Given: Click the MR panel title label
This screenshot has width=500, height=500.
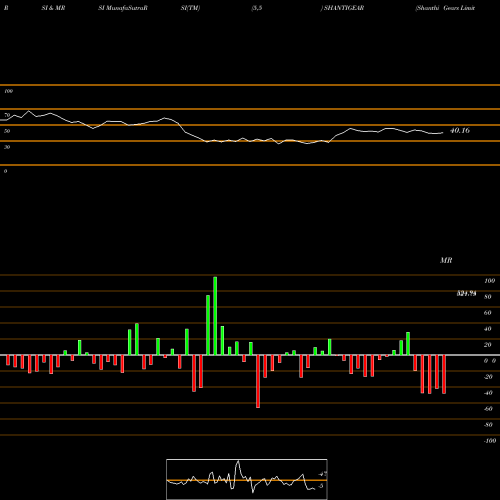Looking at the screenshot, I should click(446, 260).
